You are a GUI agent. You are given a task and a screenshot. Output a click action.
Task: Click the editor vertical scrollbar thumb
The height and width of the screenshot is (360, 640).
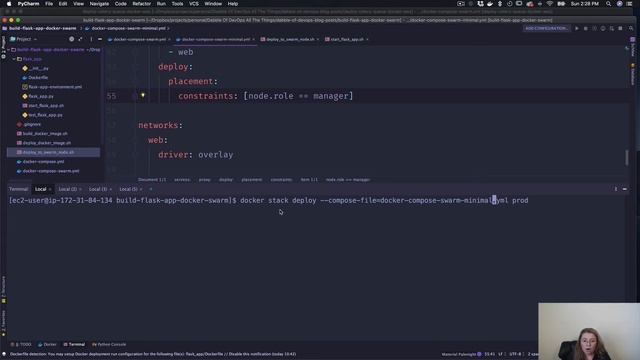pyautogui.click(x=627, y=158)
